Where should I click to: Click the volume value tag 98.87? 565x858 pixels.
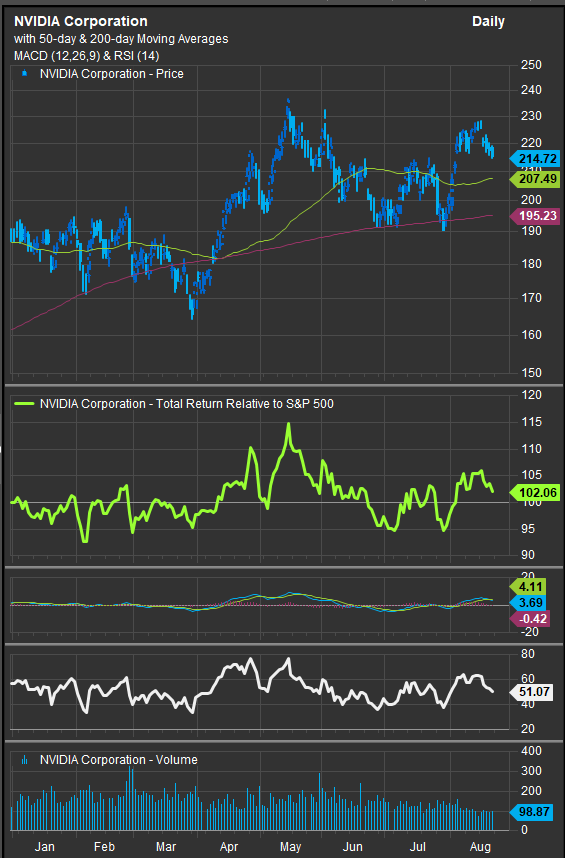pos(531,811)
